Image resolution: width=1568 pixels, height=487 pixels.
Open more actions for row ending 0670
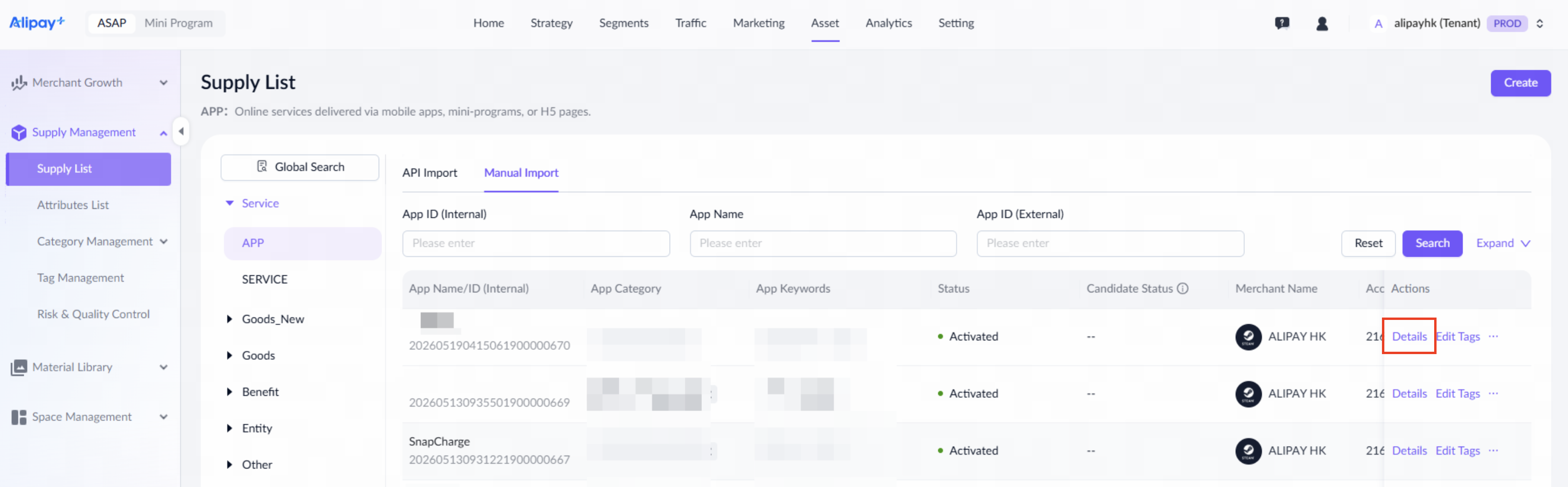pyautogui.click(x=1493, y=337)
